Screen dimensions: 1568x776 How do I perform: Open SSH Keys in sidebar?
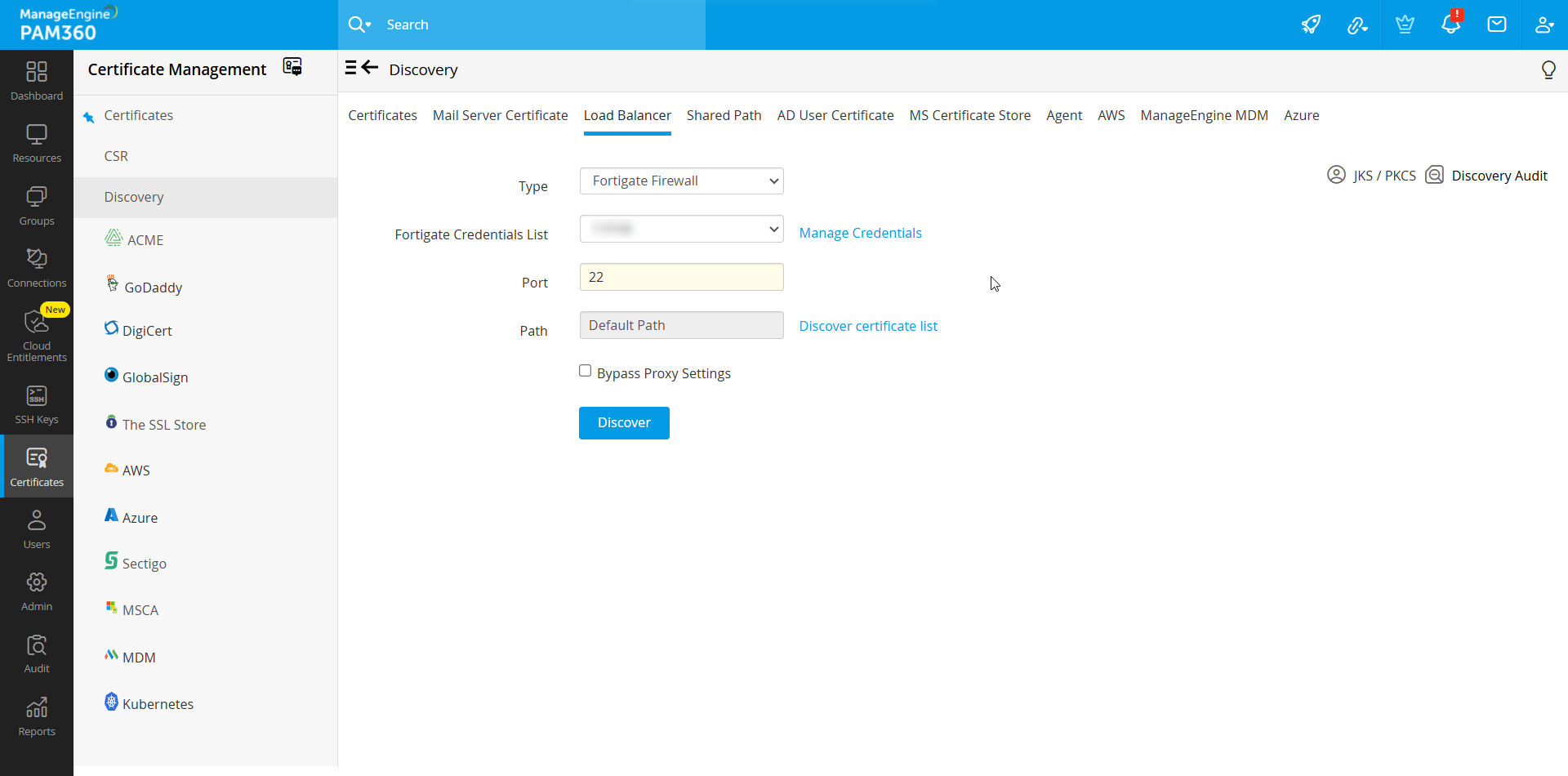point(37,405)
